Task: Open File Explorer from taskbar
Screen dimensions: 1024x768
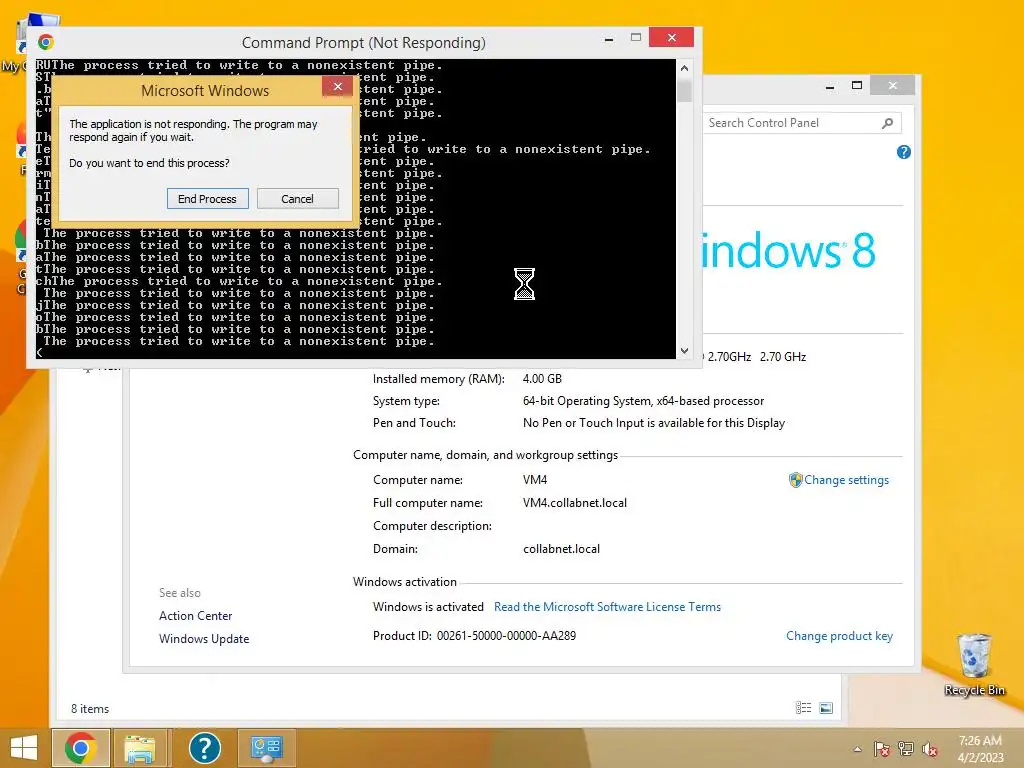Action: 140,748
